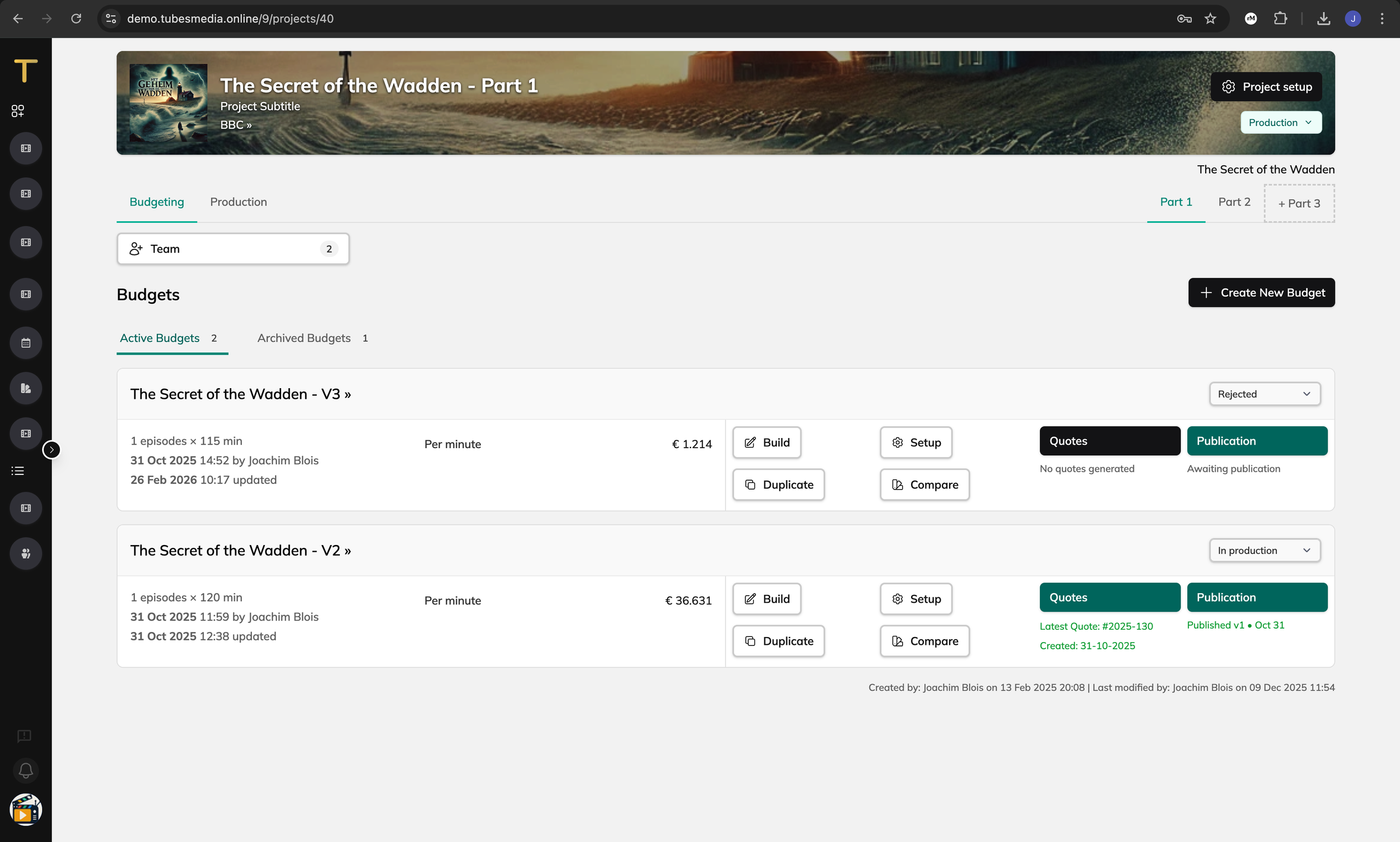
Task: Click the project poster thumbnail
Action: [x=168, y=103]
